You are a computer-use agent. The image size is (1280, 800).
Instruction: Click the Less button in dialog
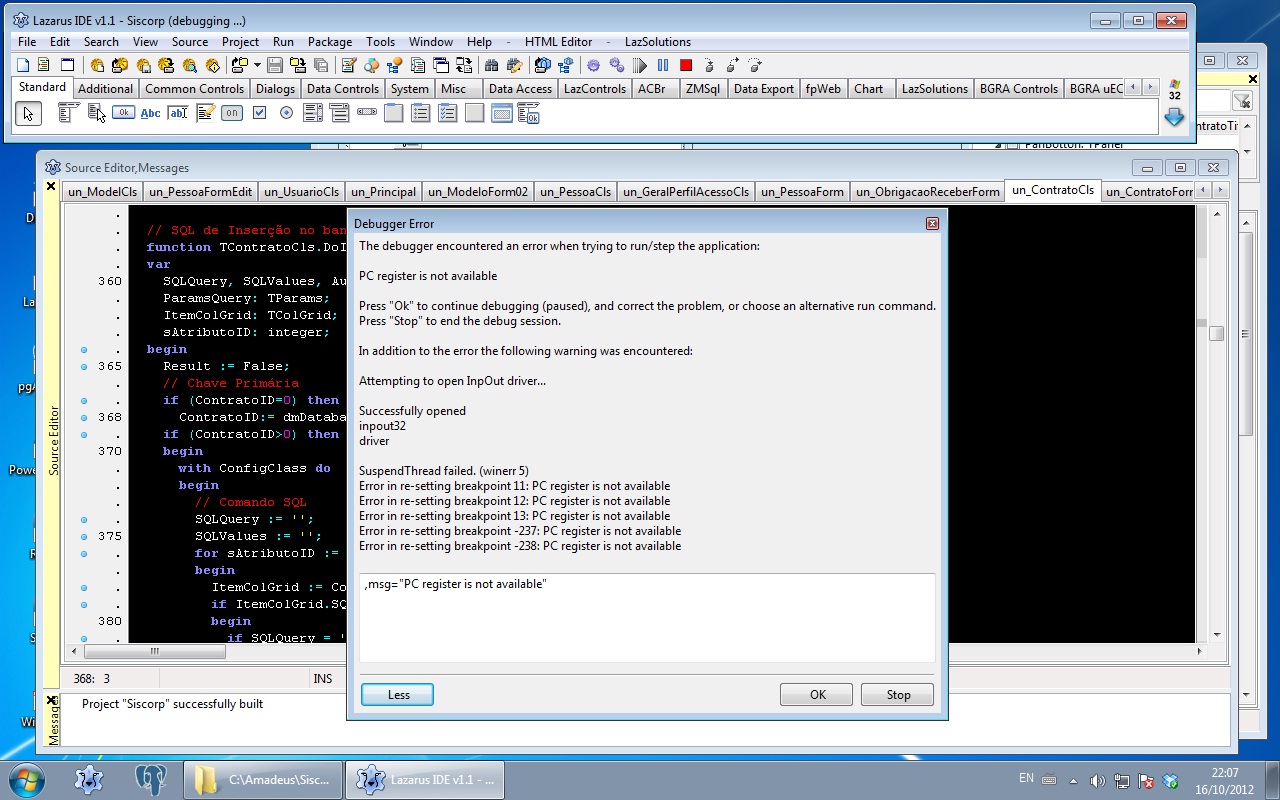[x=398, y=695]
